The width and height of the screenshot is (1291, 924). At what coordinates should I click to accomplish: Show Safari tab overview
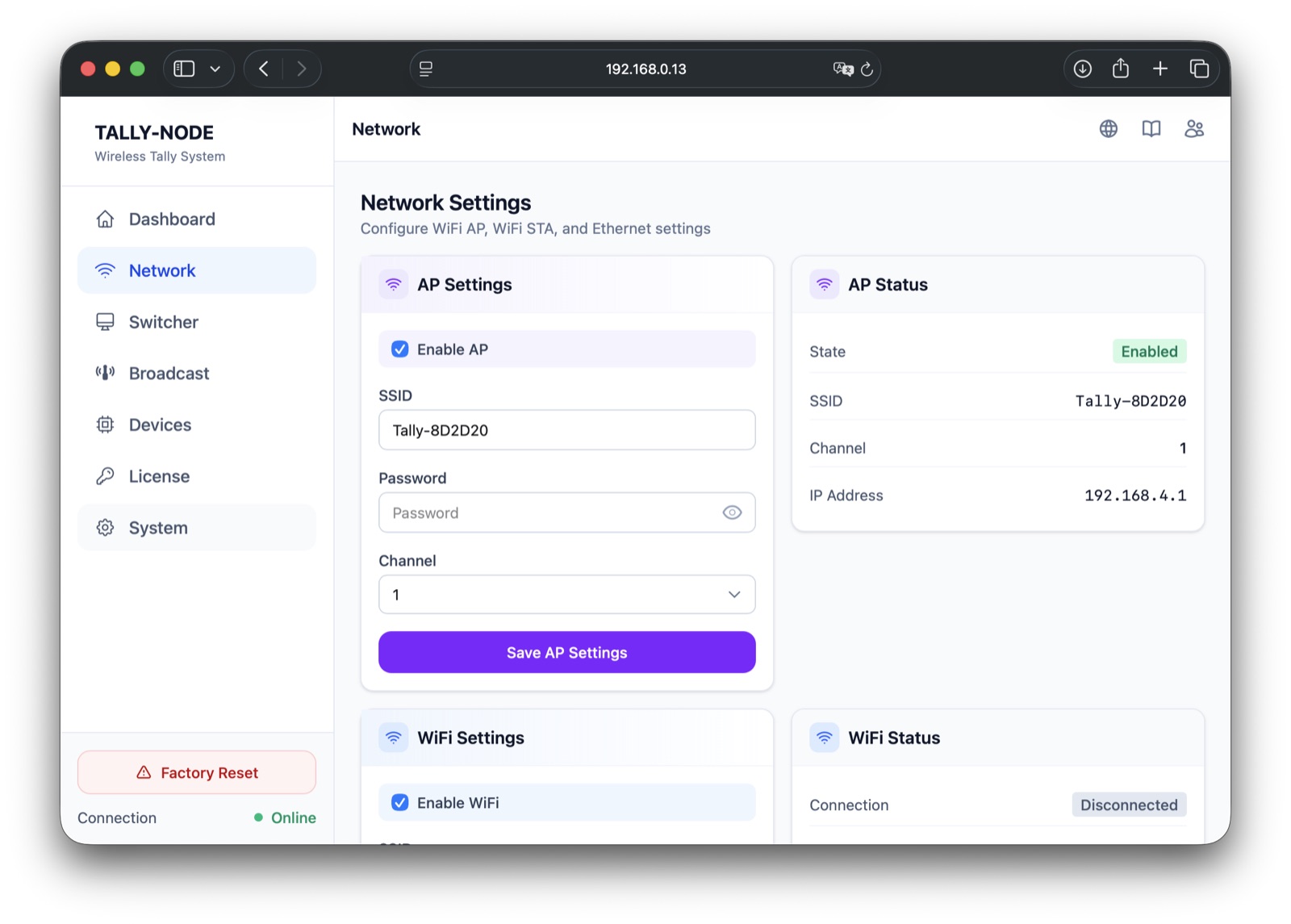coord(1200,69)
